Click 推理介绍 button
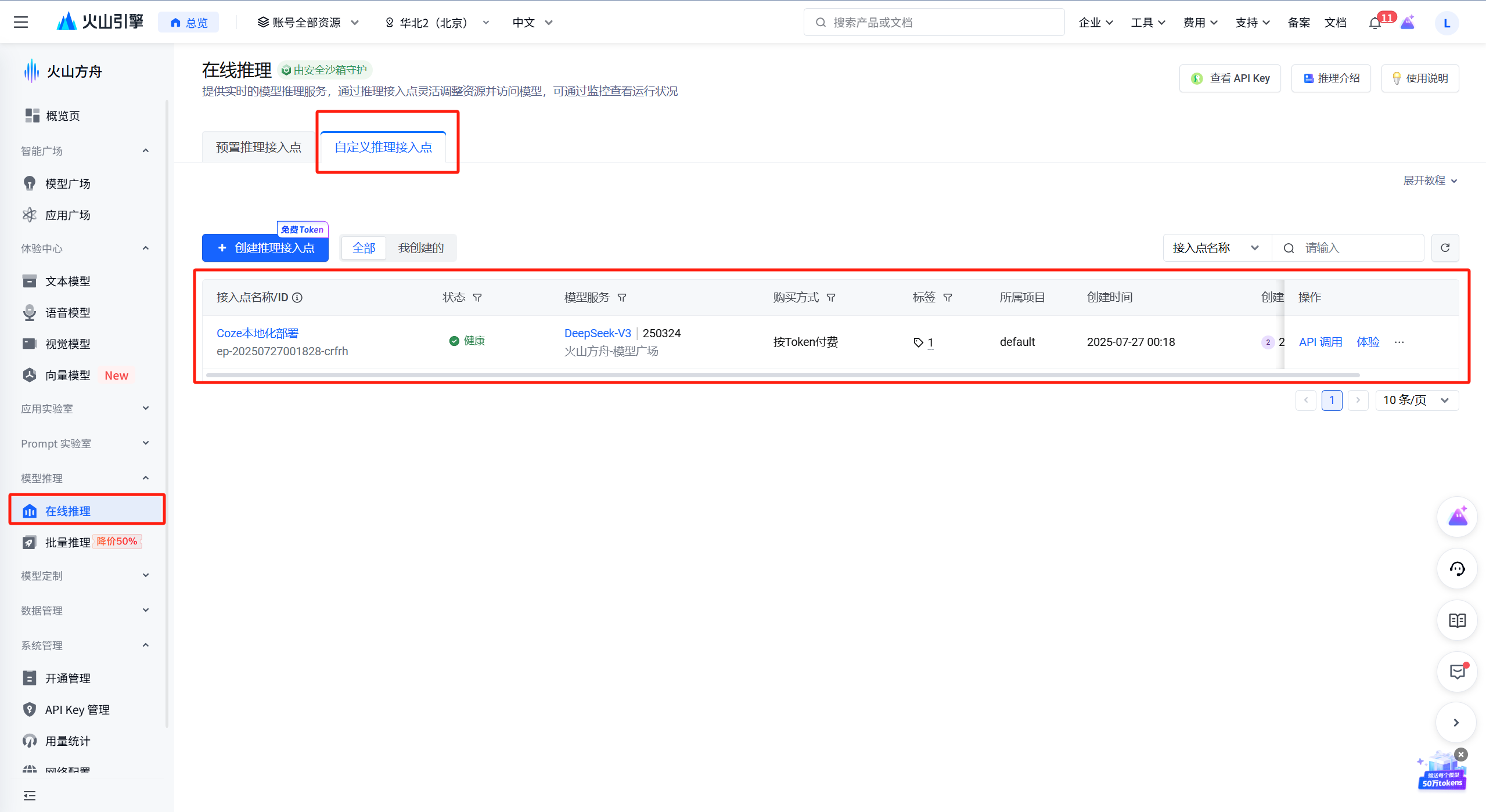Screen dimensions: 1486x812 coord(1331,78)
